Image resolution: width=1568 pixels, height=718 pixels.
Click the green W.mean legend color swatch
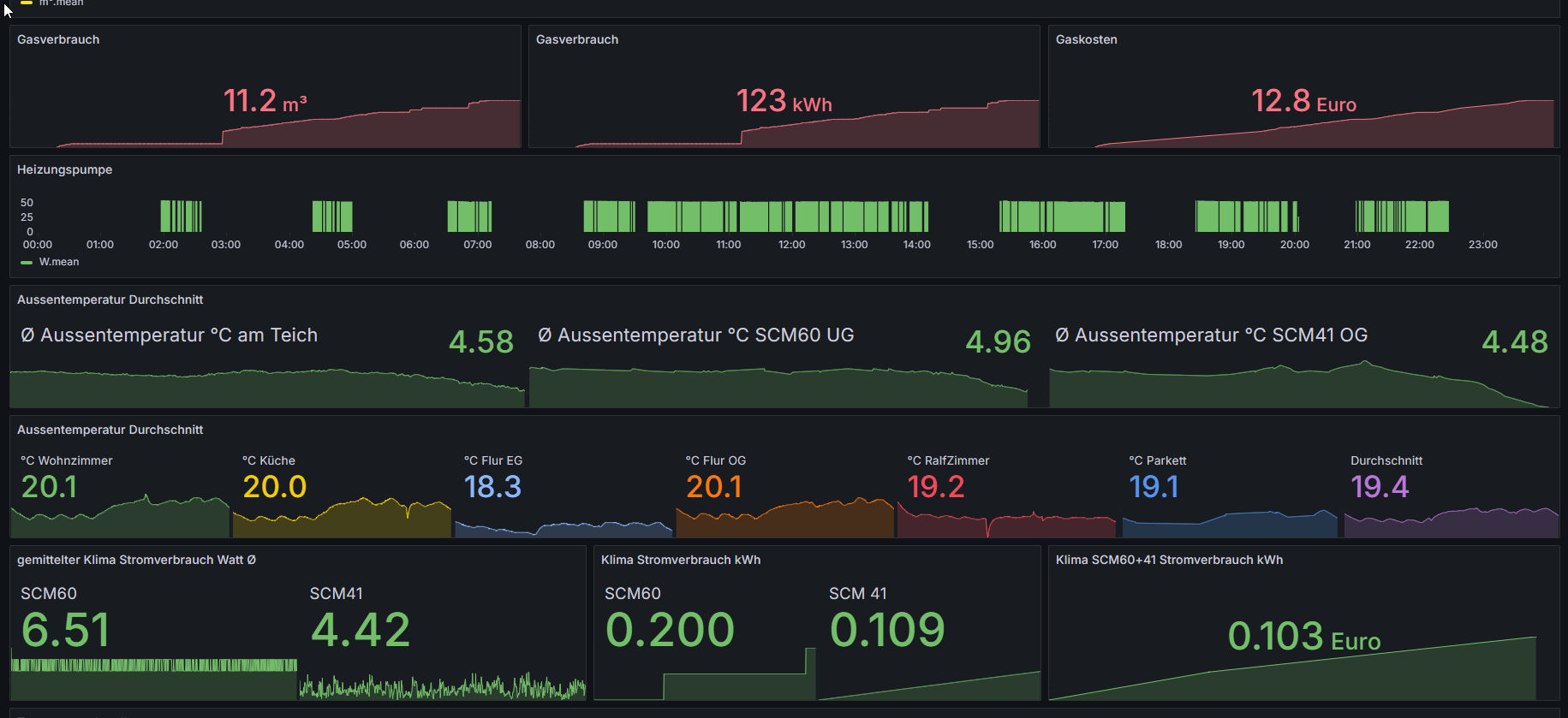coord(27,263)
